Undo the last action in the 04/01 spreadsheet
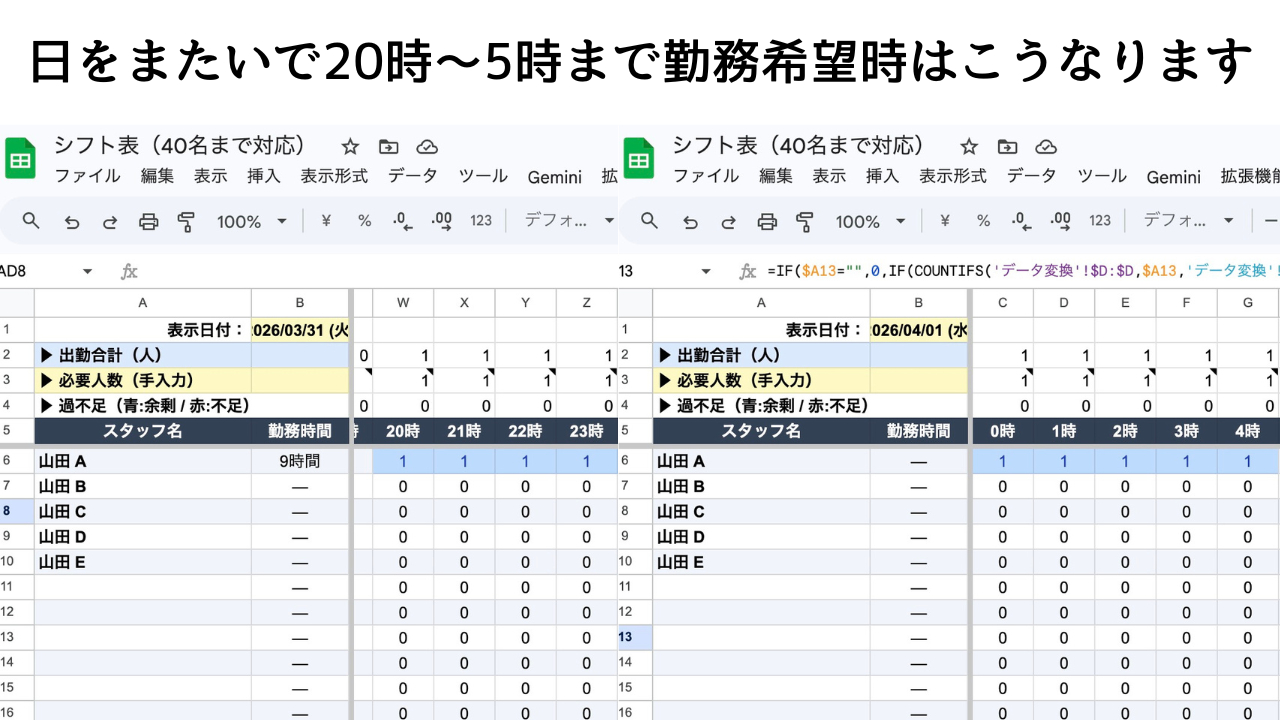 point(690,222)
